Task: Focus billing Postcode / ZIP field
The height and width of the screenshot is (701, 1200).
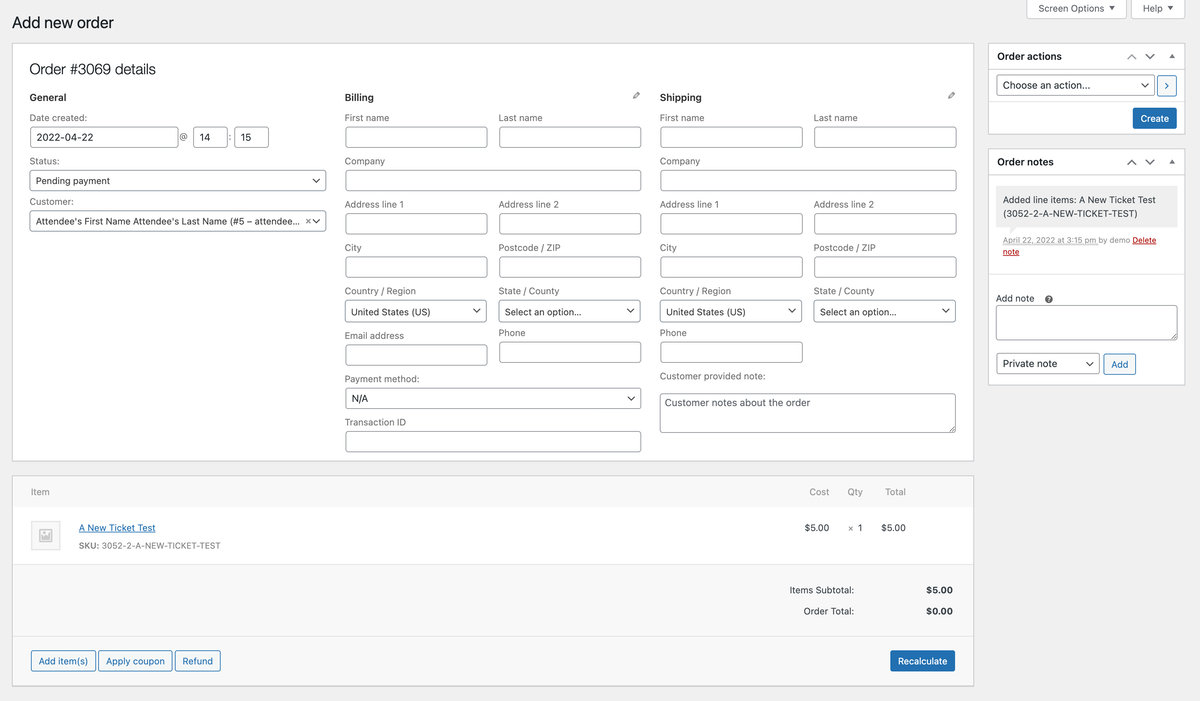Action: click(570, 267)
